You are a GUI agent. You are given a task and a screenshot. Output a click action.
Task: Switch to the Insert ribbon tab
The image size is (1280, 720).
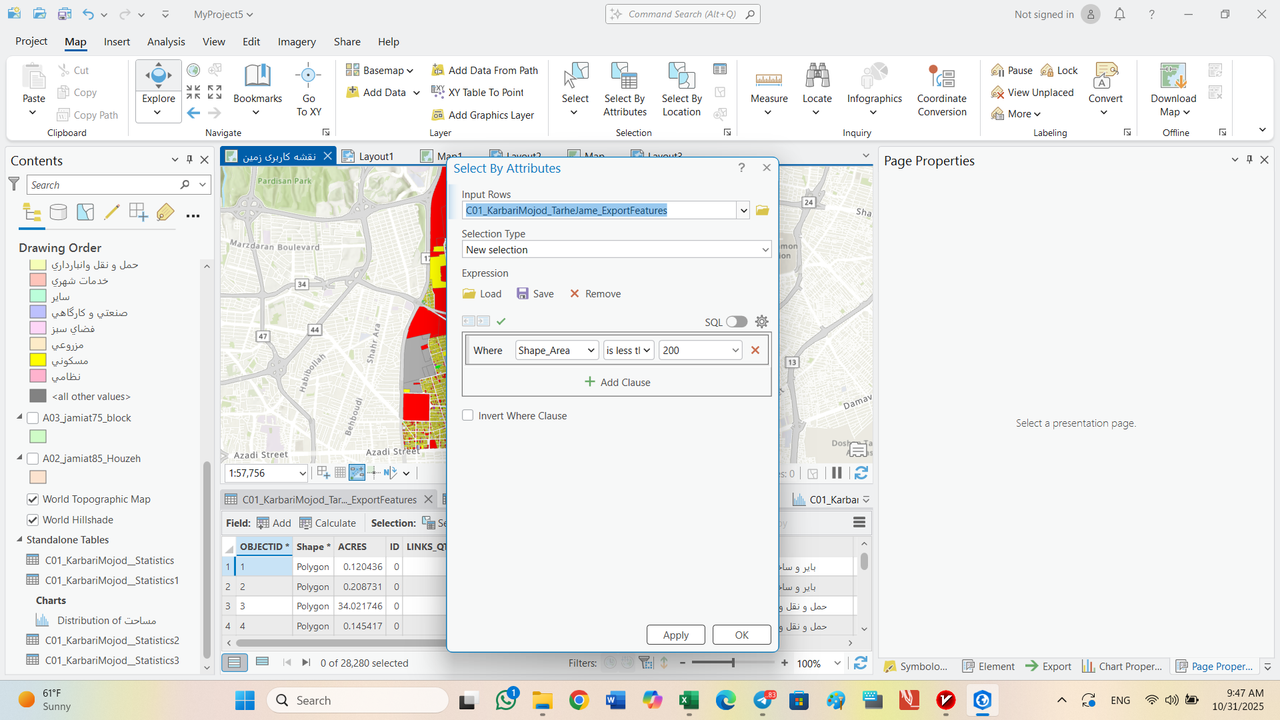coord(117,42)
